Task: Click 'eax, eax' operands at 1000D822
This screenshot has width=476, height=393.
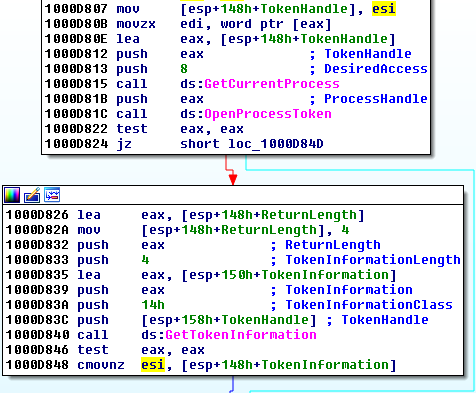Action: pos(212,129)
